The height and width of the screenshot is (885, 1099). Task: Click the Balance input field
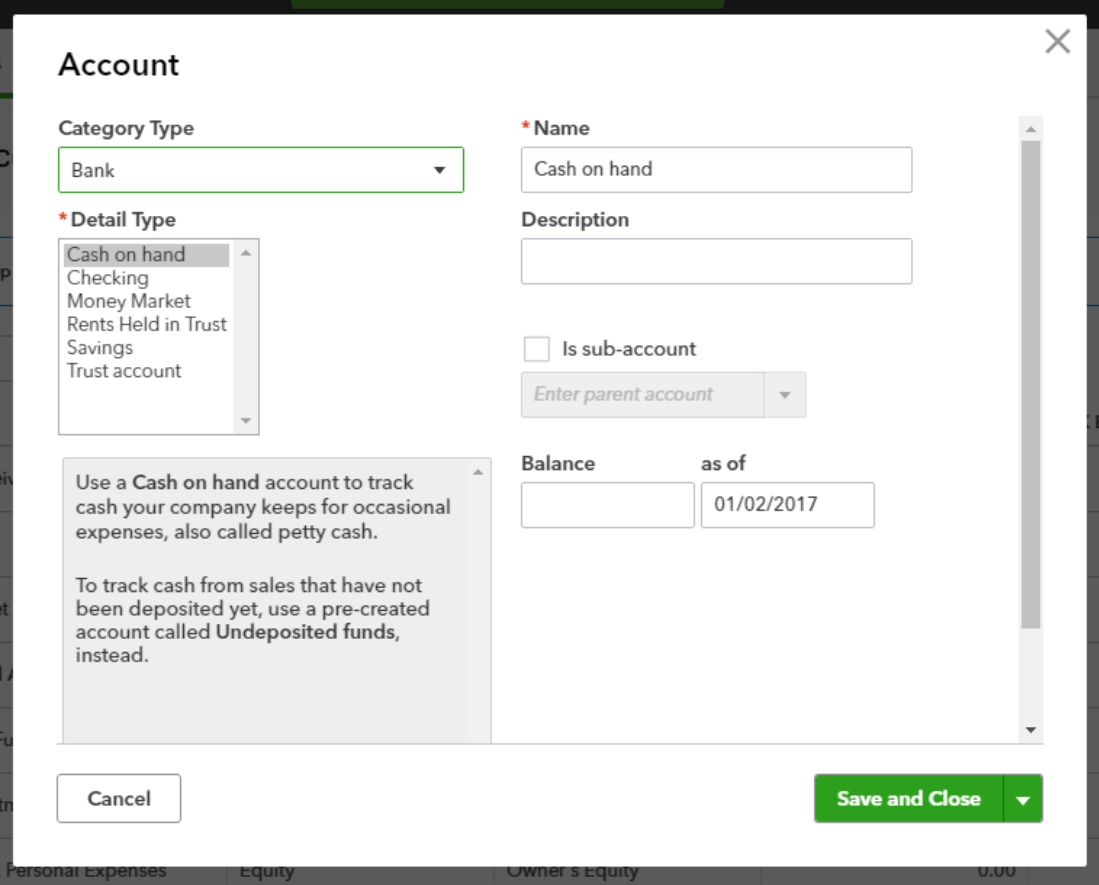point(606,505)
